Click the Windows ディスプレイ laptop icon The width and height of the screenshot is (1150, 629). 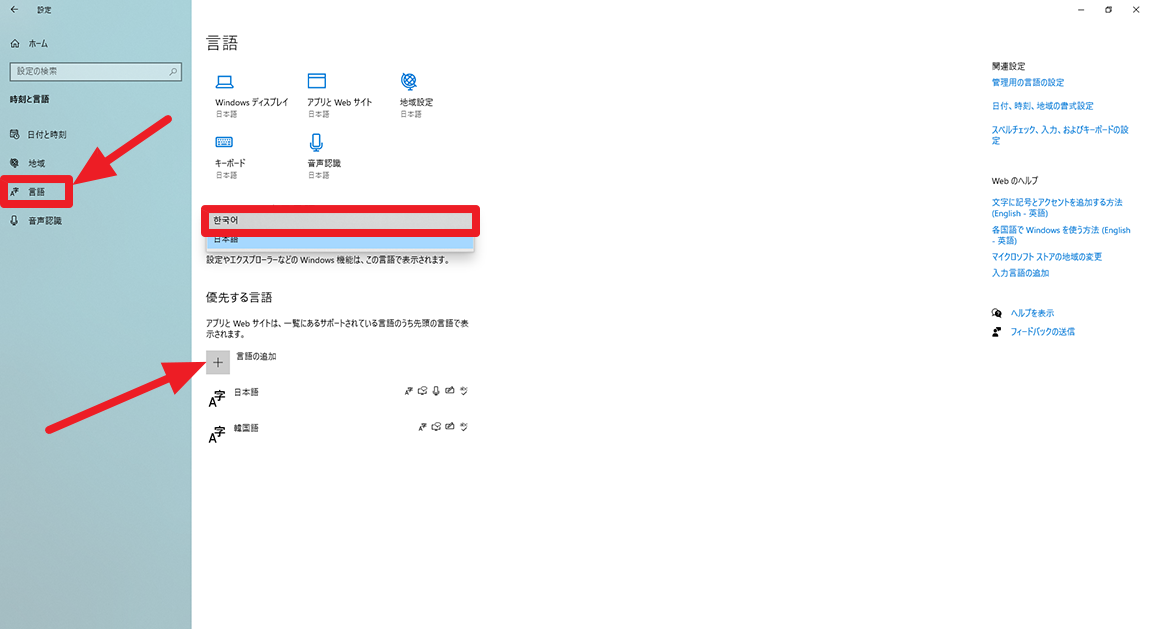[x=224, y=81]
